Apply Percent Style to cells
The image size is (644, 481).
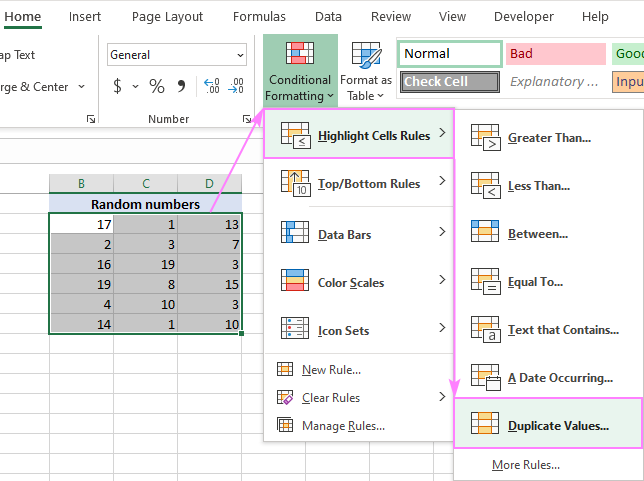click(x=157, y=87)
